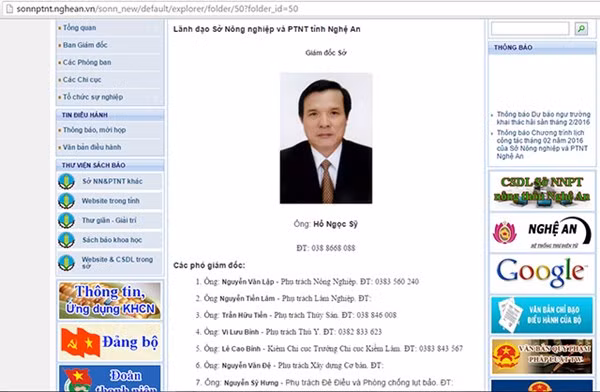Click inside the search text box
Screen dimensions: 600x392
coord(530,29)
